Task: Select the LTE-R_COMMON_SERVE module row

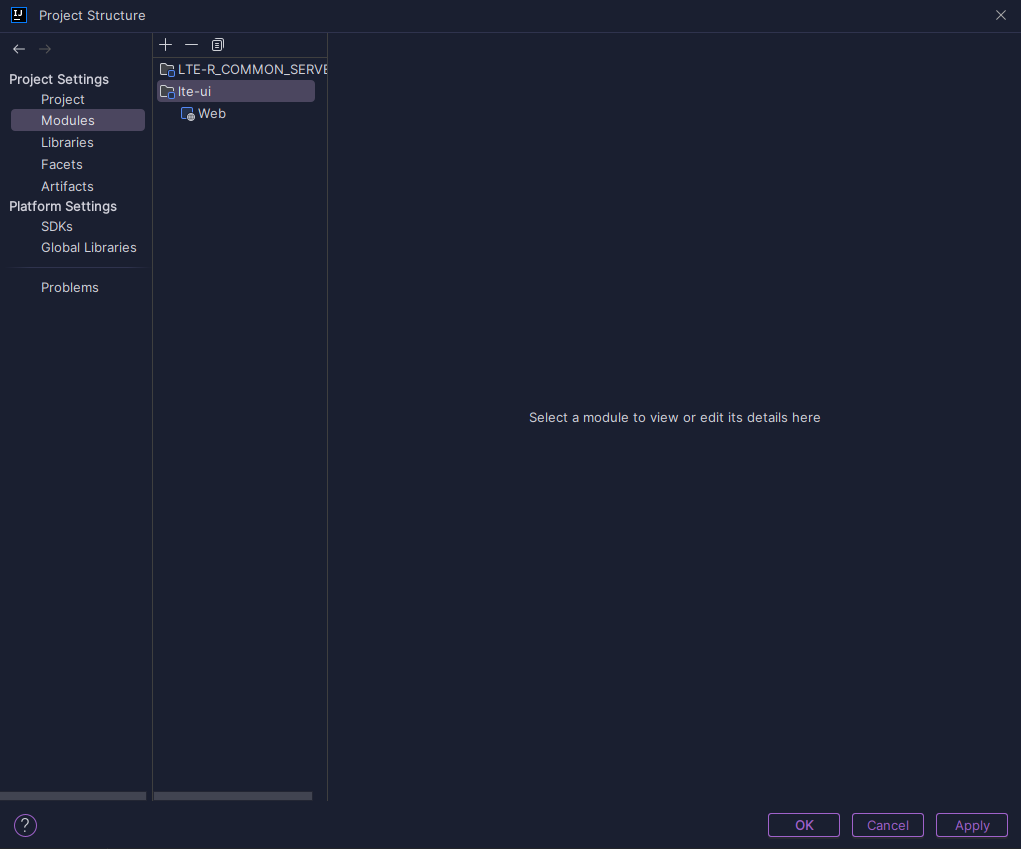Action: point(242,69)
